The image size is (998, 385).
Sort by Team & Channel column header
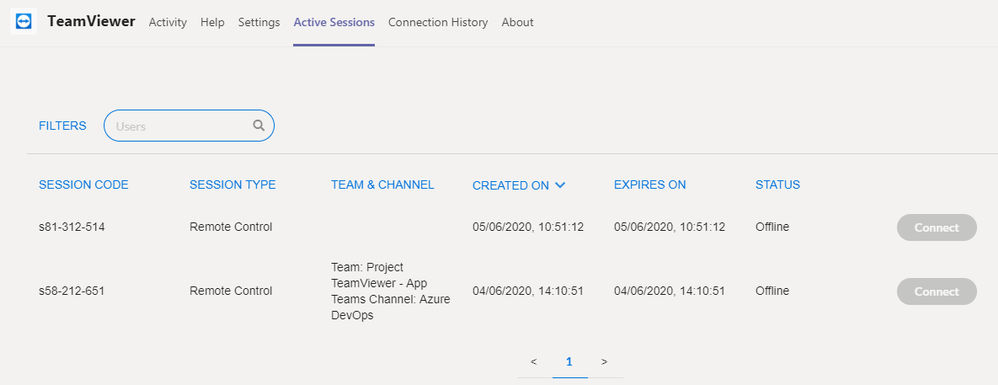tap(383, 185)
